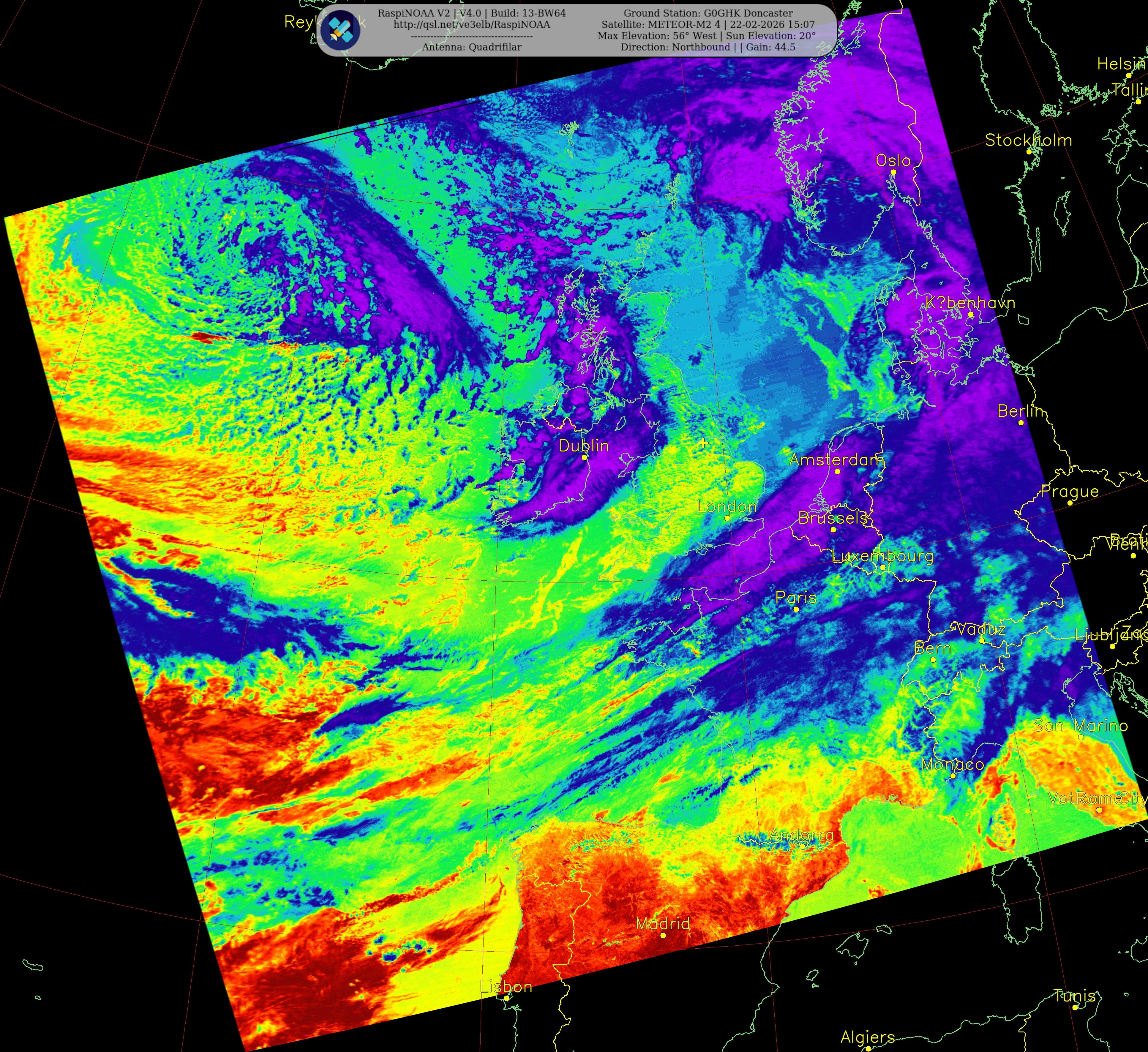Click the Berlin city marker dot
Viewport: 1148px width, 1052px height.
tap(1021, 422)
